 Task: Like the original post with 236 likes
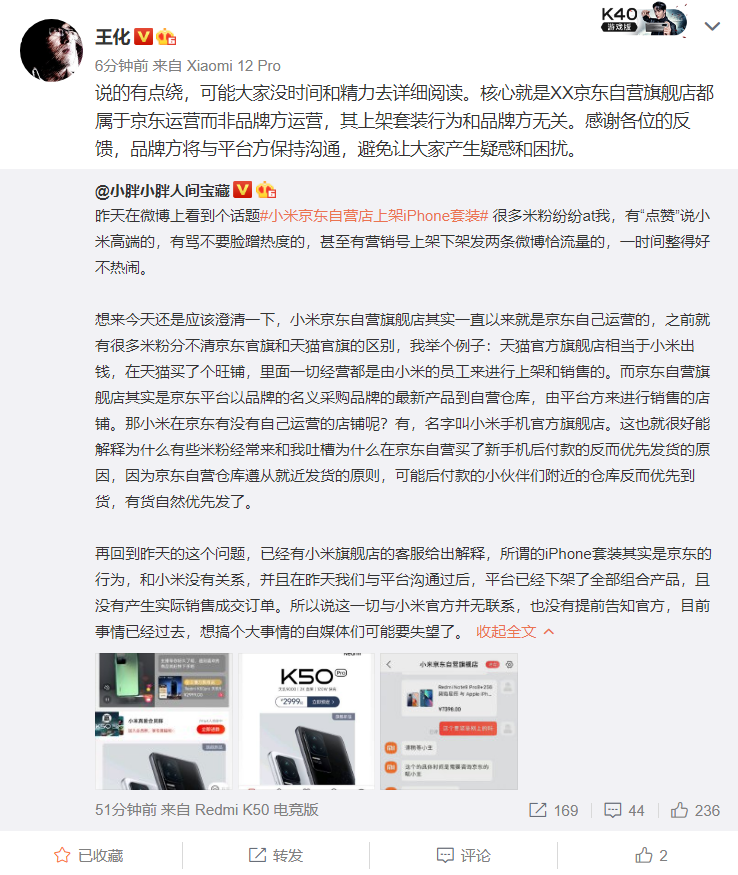click(x=695, y=810)
